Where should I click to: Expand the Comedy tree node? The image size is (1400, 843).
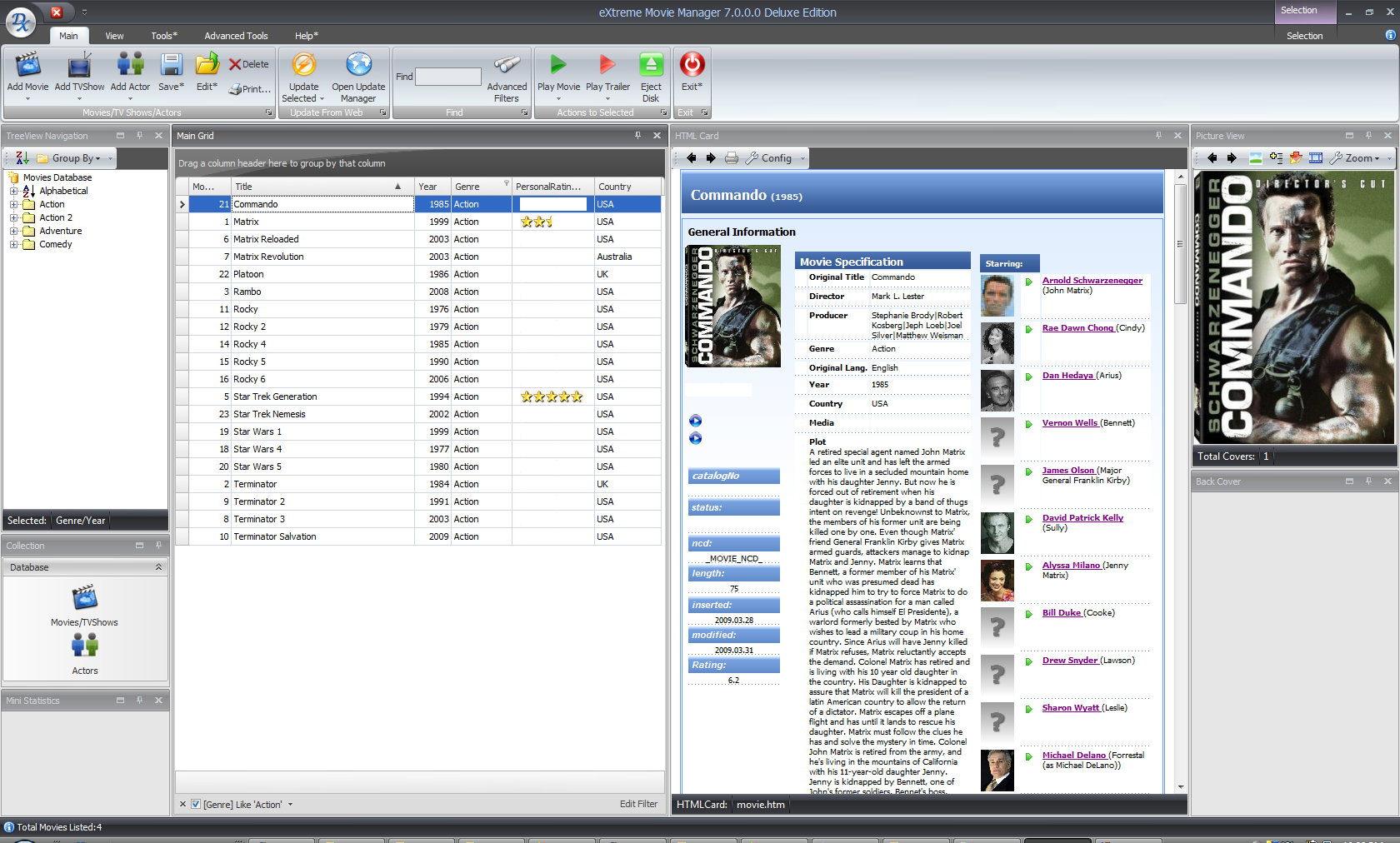click(13, 244)
